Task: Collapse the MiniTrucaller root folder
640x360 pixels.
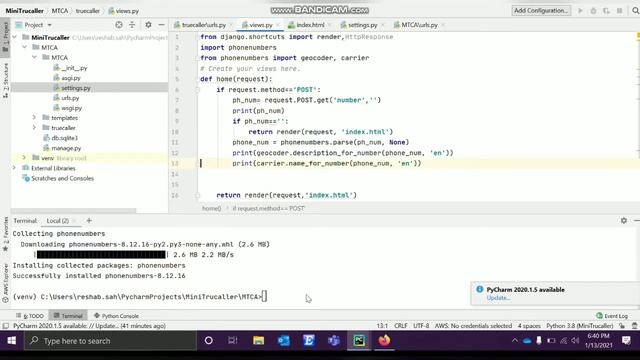Action: click(x=15, y=37)
